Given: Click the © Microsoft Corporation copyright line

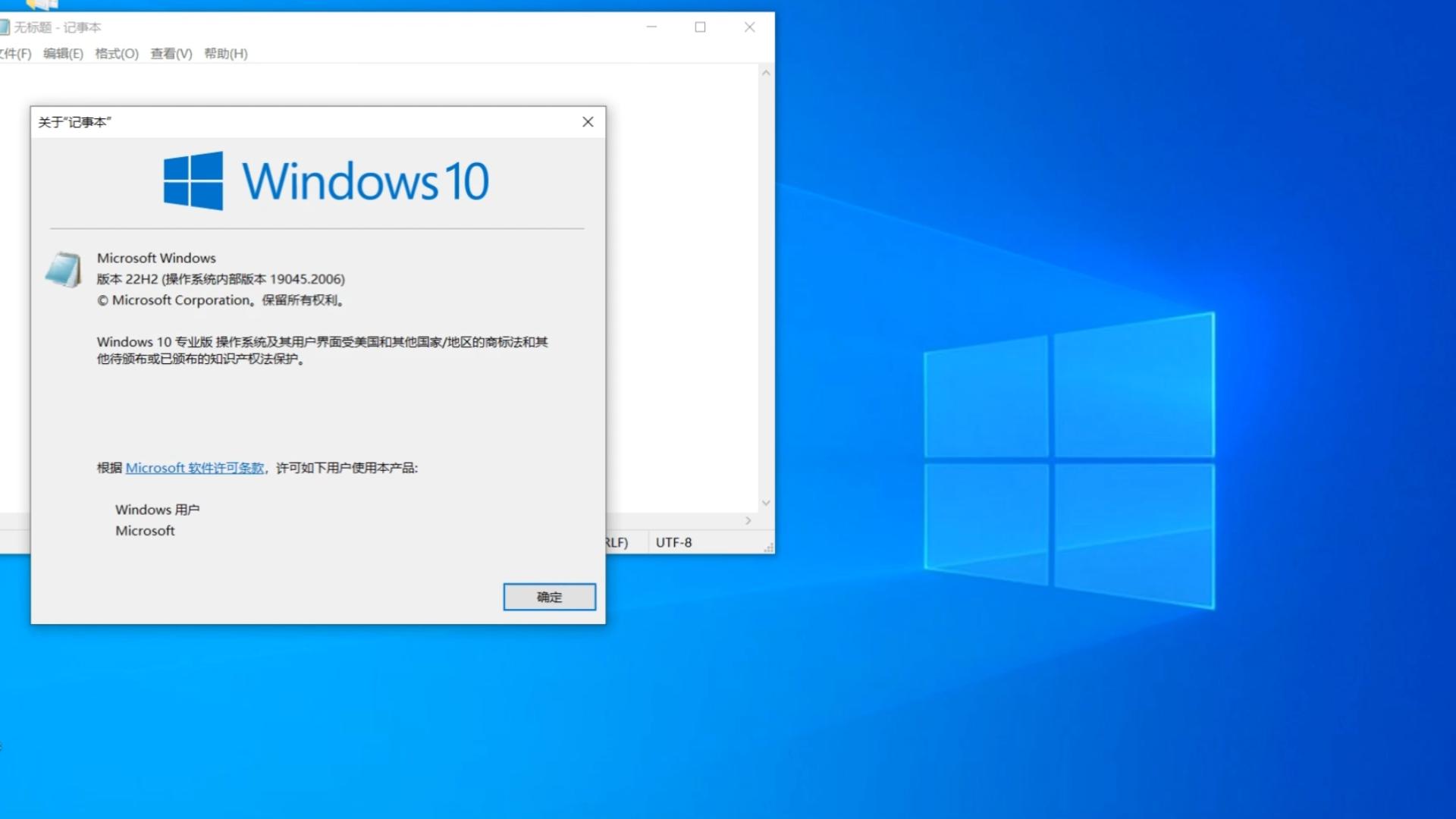Looking at the screenshot, I should click(221, 300).
